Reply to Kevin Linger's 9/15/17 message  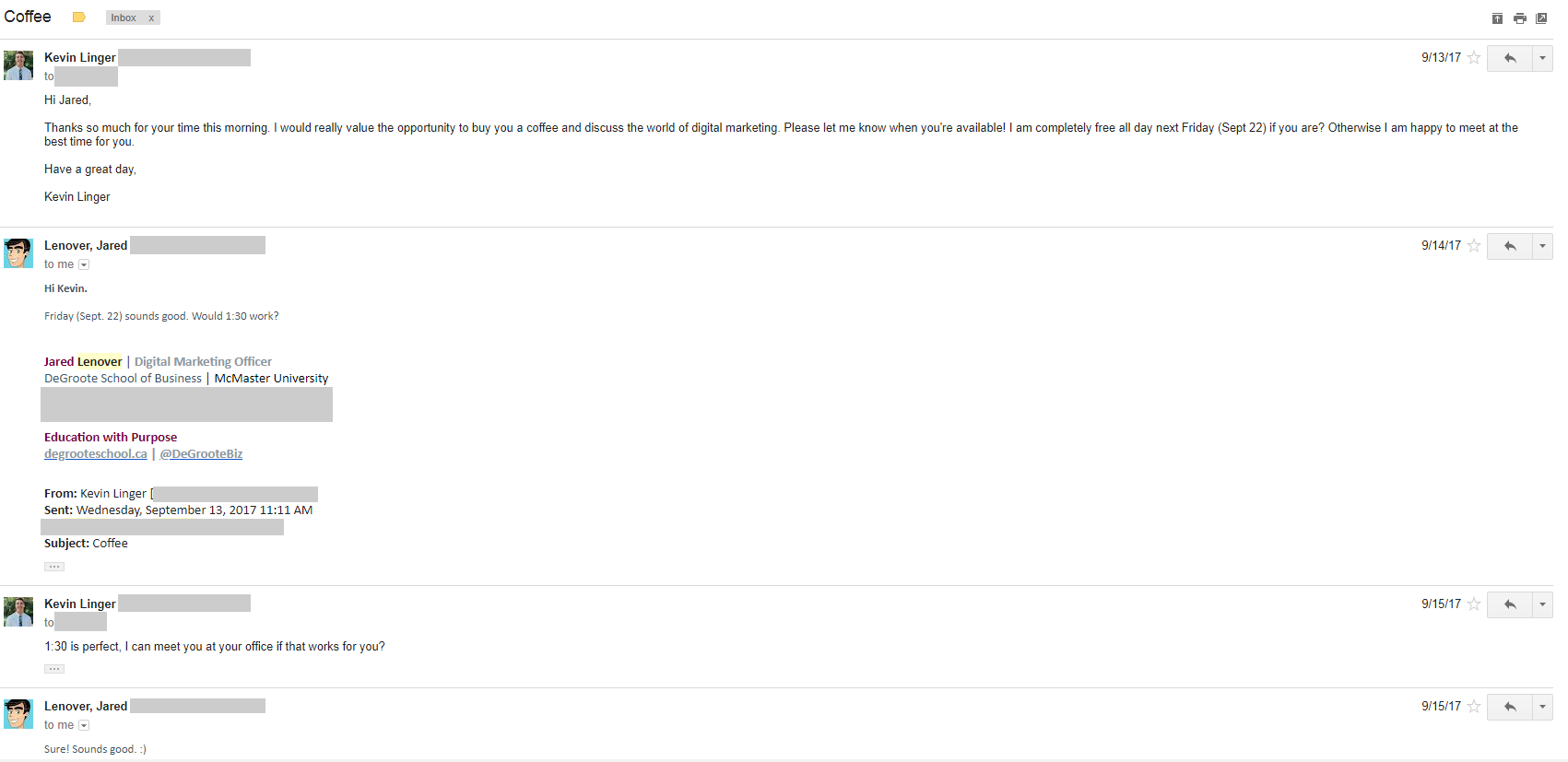1510,604
